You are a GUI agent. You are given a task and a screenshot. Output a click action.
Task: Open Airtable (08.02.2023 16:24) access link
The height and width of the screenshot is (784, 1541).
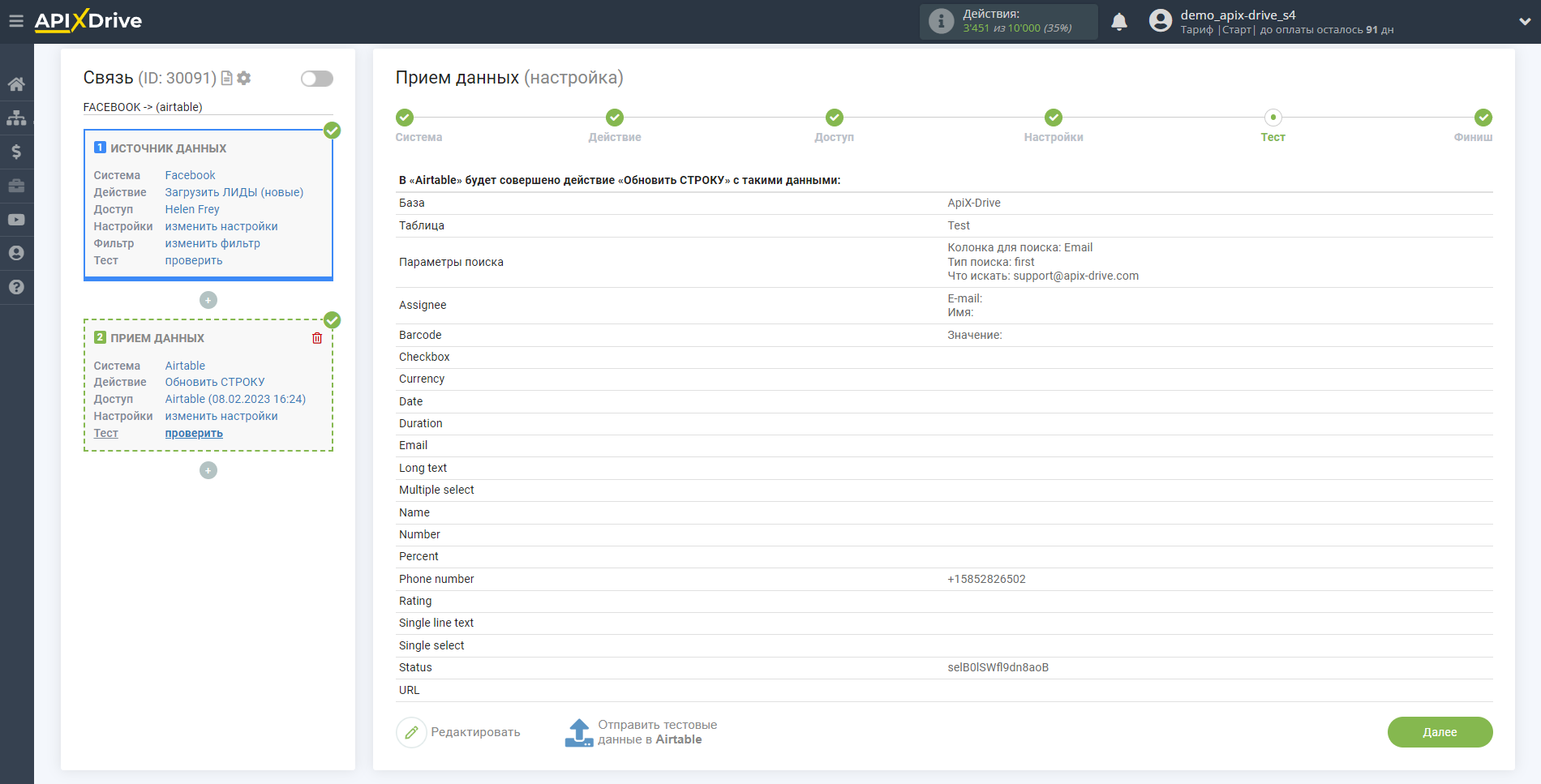pos(235,399)
